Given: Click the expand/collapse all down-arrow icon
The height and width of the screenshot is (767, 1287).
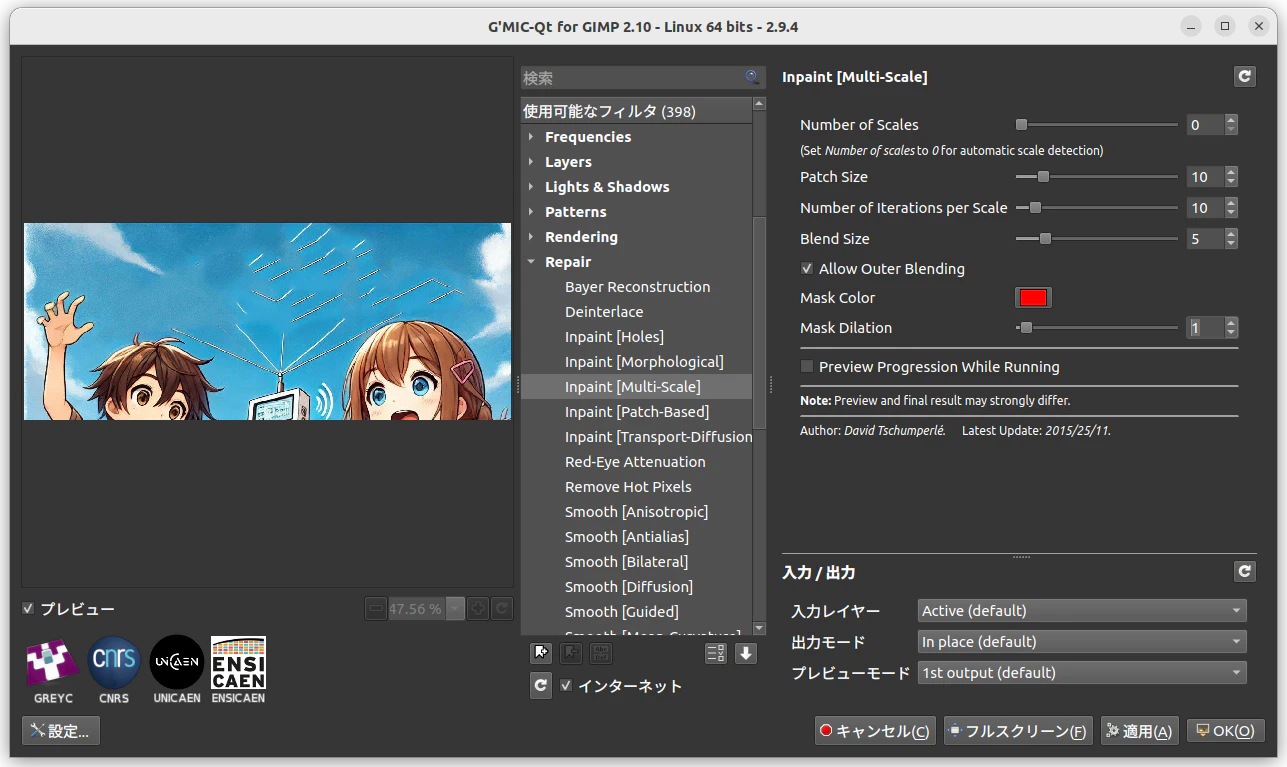Looking at the screenshot, I should pos(746,654).
